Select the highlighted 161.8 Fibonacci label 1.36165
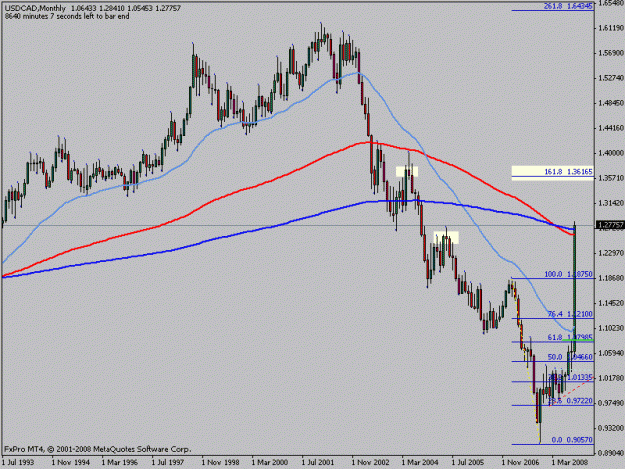This screenshot has width=625, height=469. 568,172
